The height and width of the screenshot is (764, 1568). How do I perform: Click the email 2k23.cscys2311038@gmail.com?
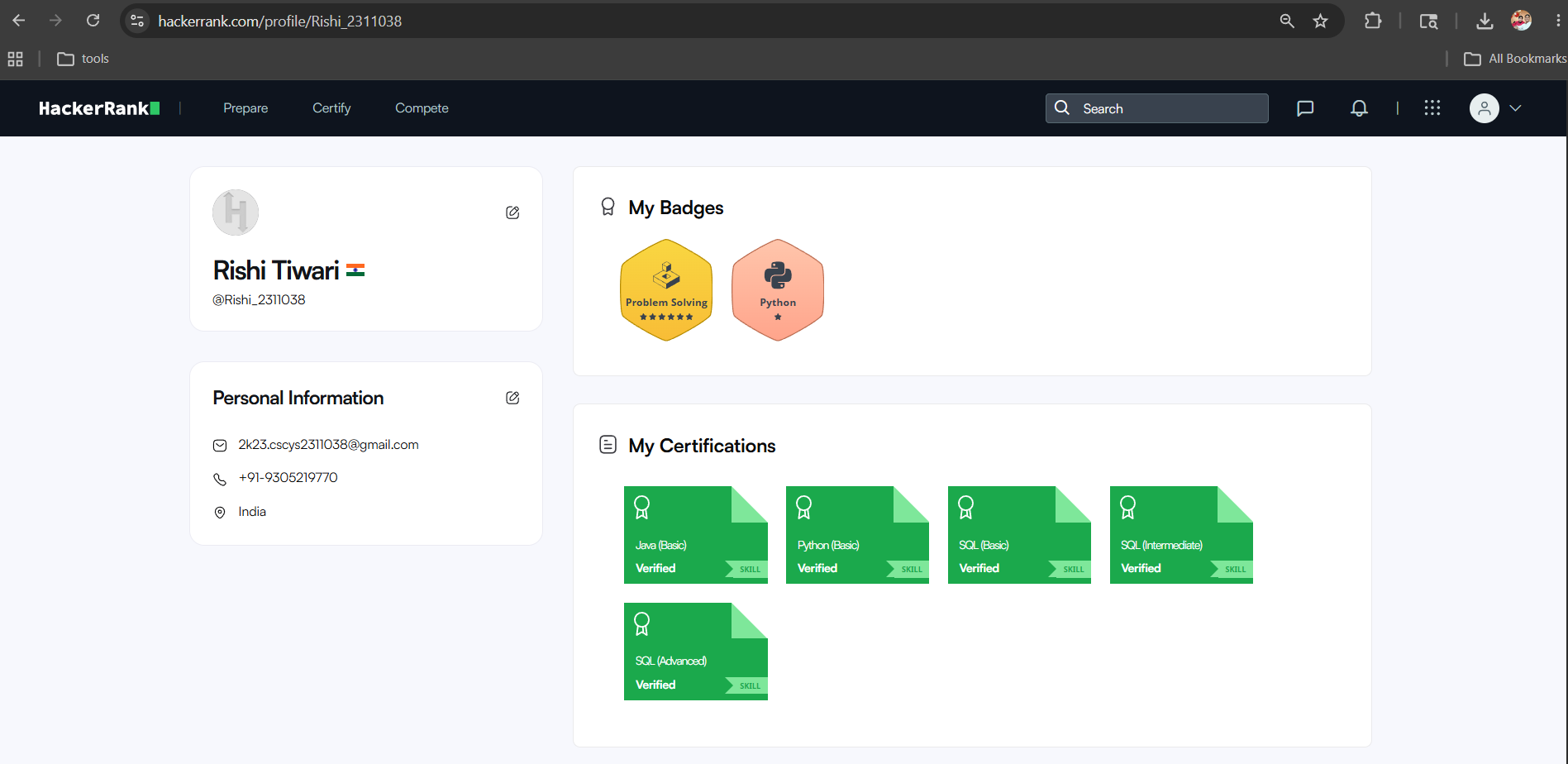tap(328, 445)
